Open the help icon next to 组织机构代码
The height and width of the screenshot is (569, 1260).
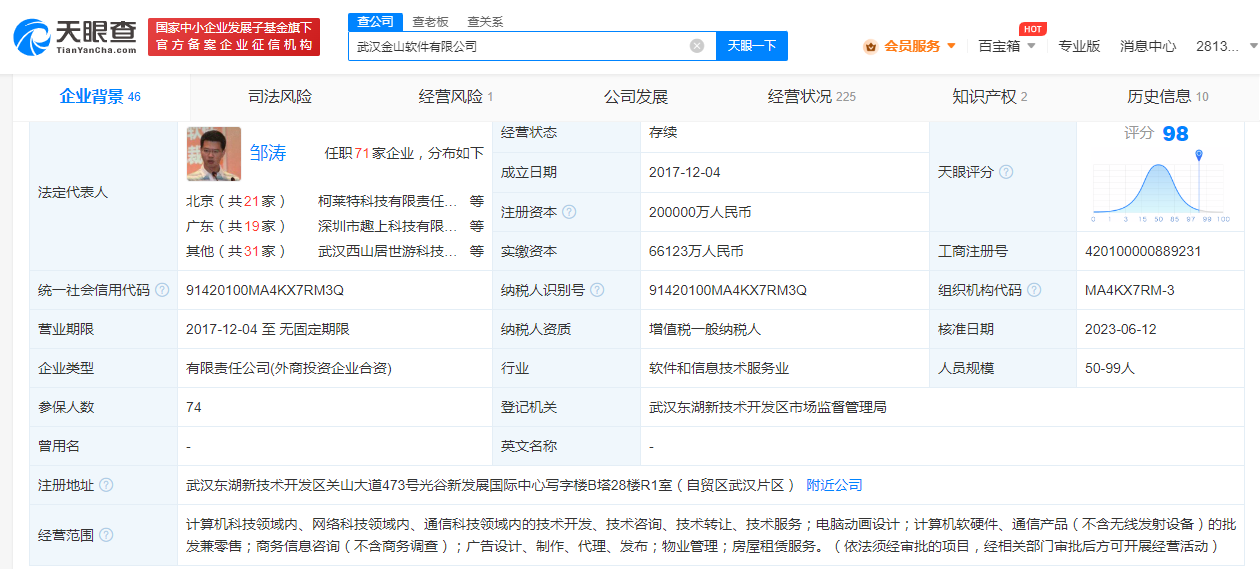pos(1034,290)
